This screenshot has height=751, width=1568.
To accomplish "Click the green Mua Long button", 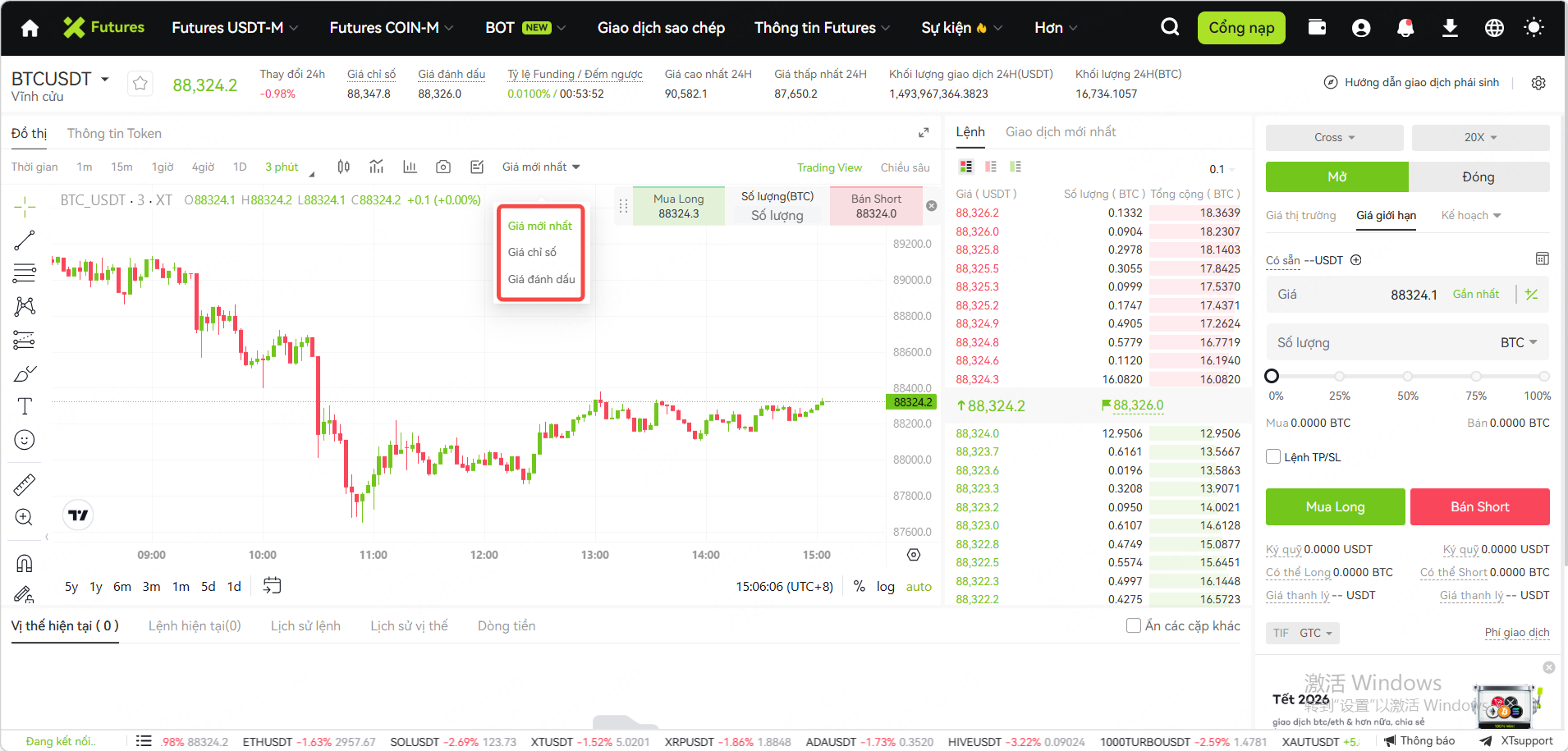I will tap(1335, 507).
